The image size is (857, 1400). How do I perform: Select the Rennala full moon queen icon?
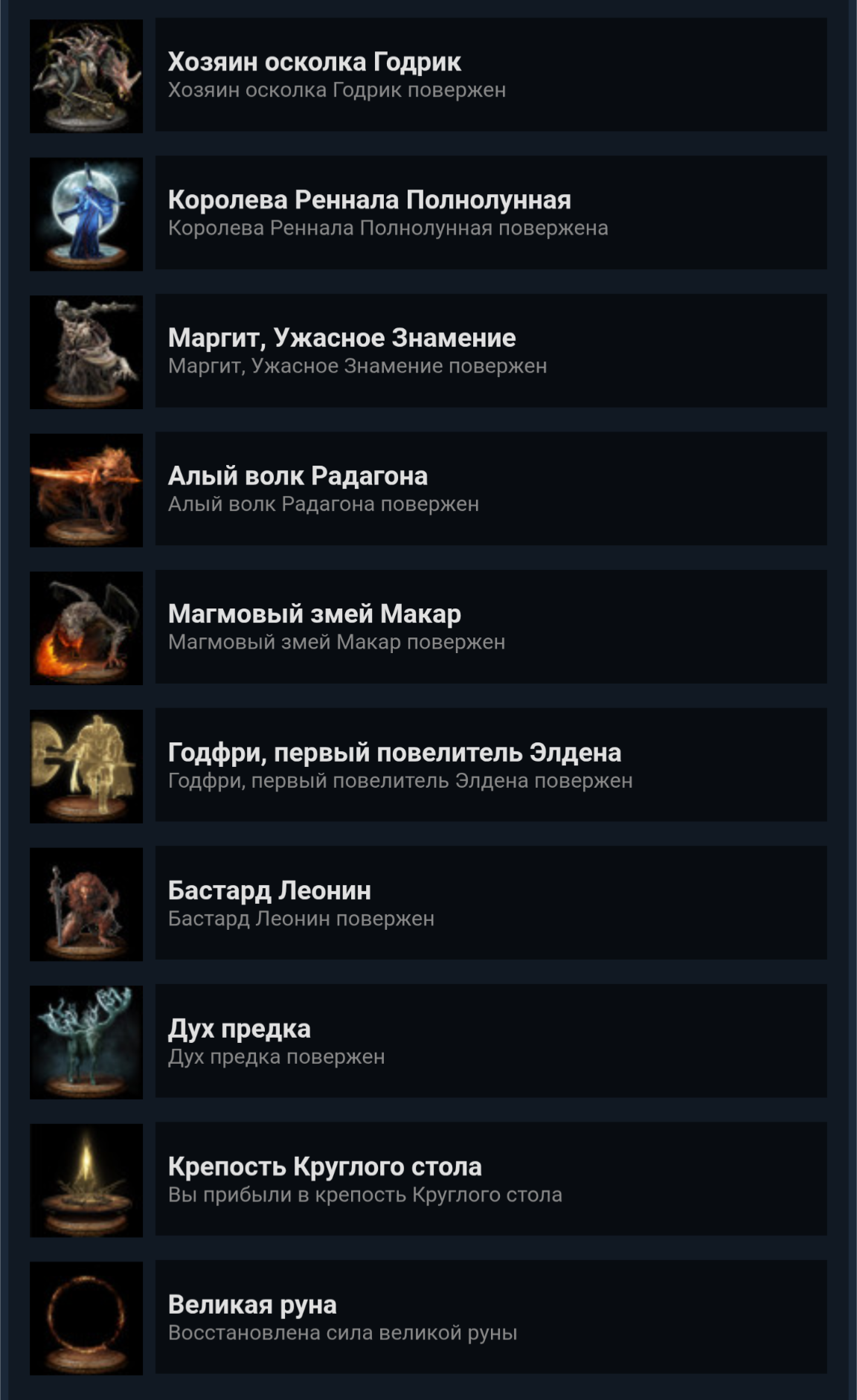point(86,214)
